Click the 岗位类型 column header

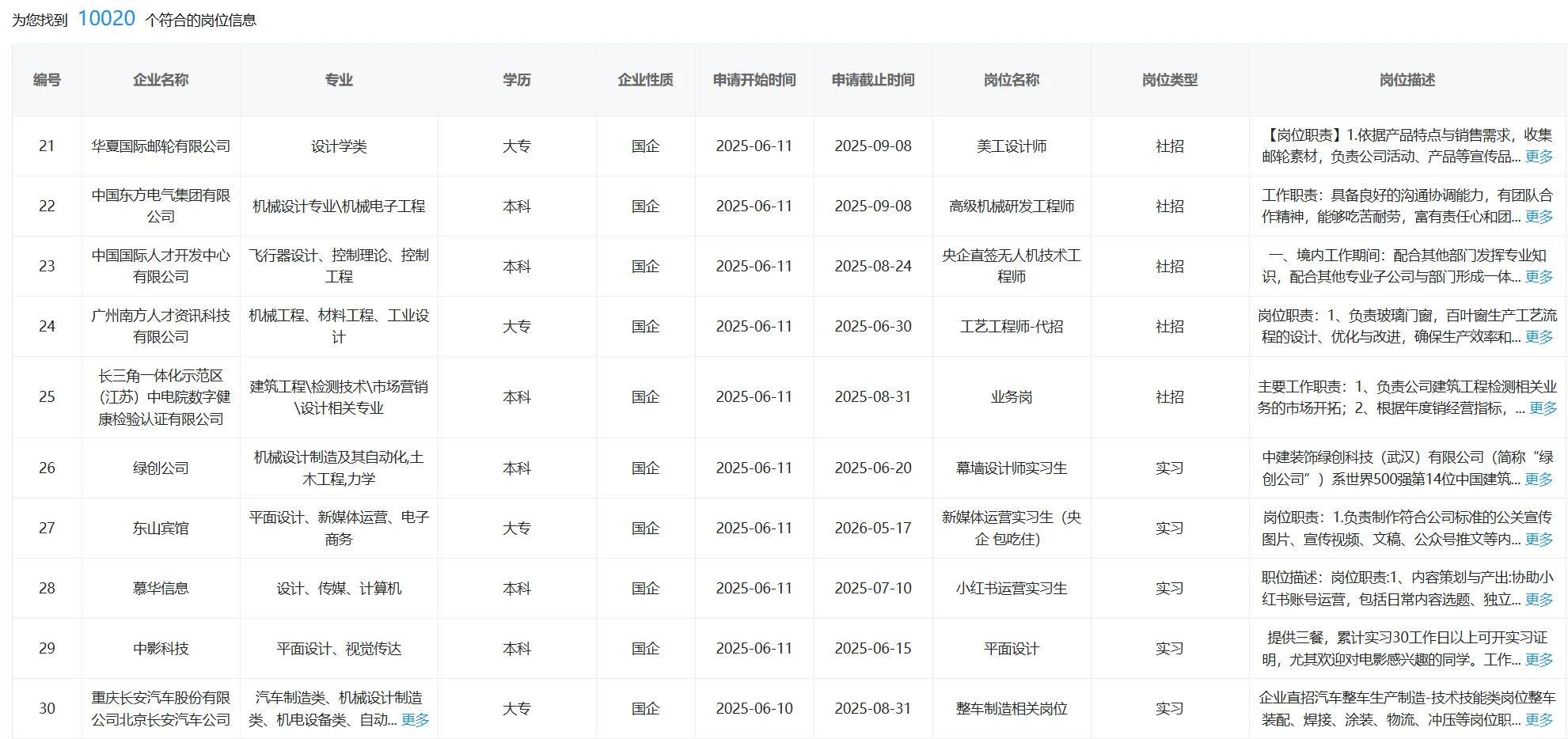(x=1169, y=79)
